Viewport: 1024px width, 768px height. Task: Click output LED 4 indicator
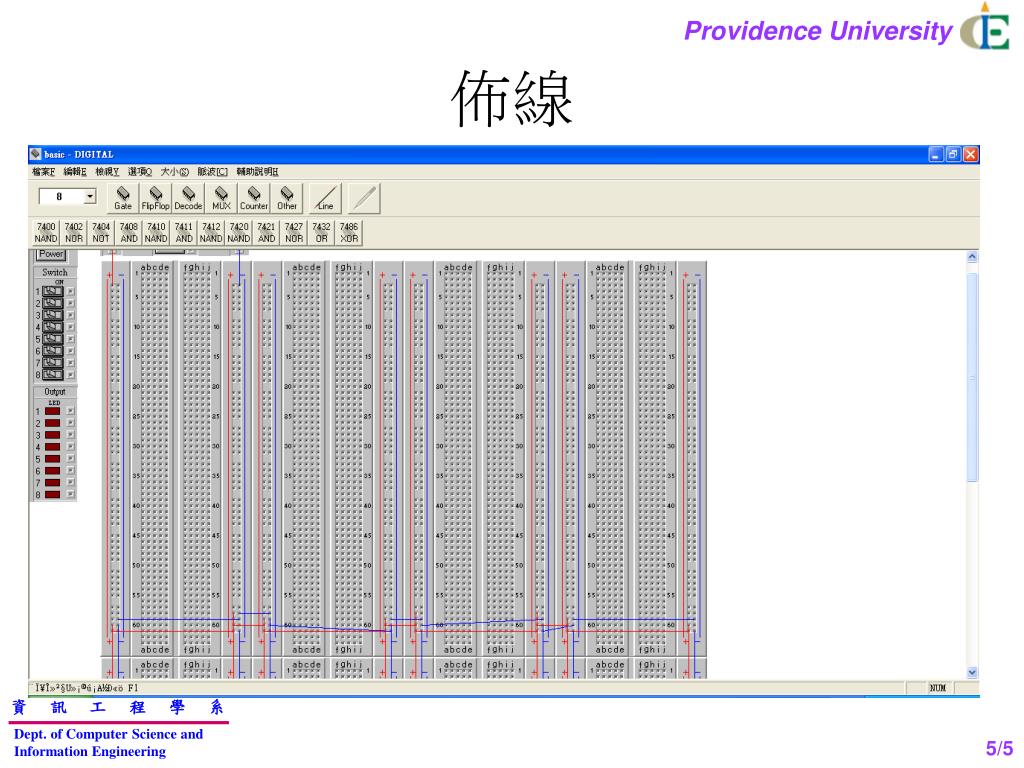[53, 447]
